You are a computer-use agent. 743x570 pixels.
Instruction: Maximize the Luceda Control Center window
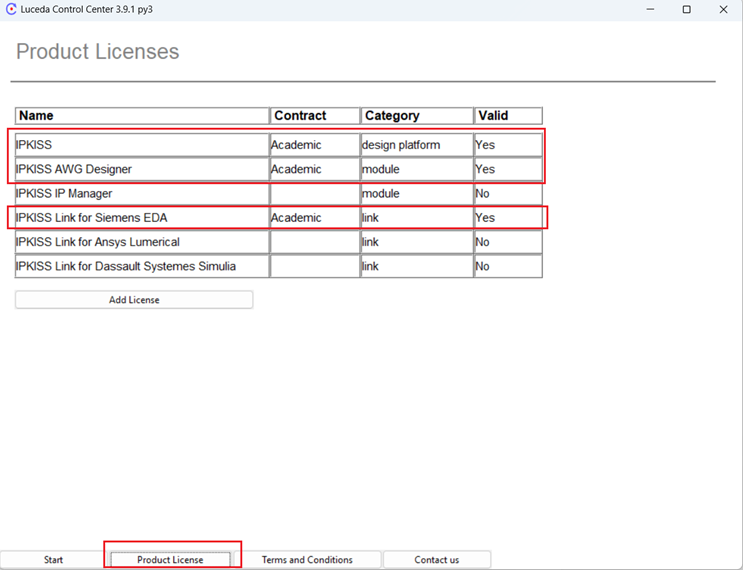click(686, 9)
